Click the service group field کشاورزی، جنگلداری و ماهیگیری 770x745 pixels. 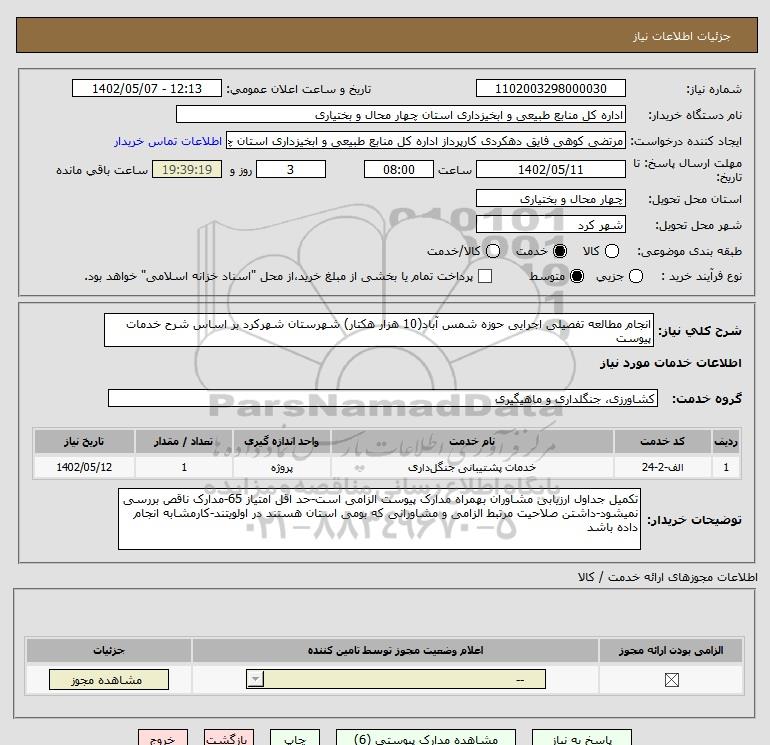coord(383,398)
